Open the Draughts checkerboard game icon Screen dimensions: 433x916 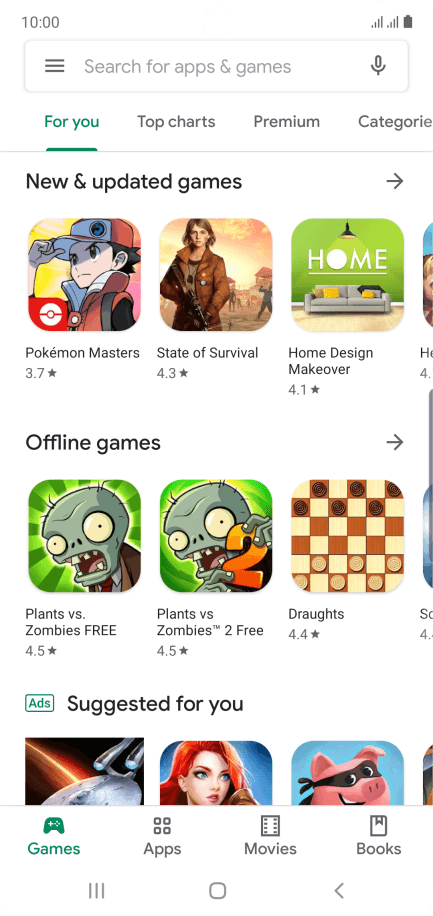pyautogui.click(x=348, y=536)
